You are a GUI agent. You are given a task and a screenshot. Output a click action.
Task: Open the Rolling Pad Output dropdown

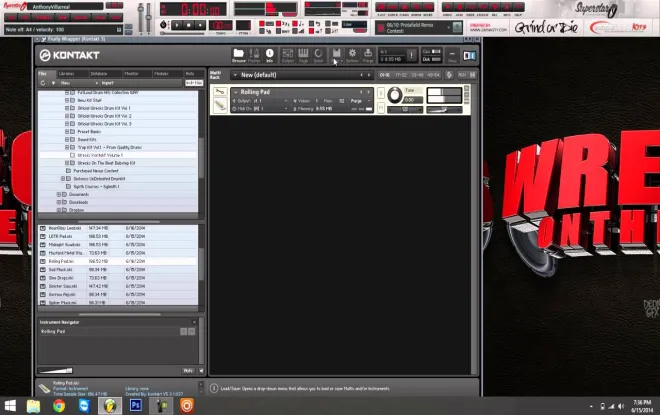[x=261, y=101]
